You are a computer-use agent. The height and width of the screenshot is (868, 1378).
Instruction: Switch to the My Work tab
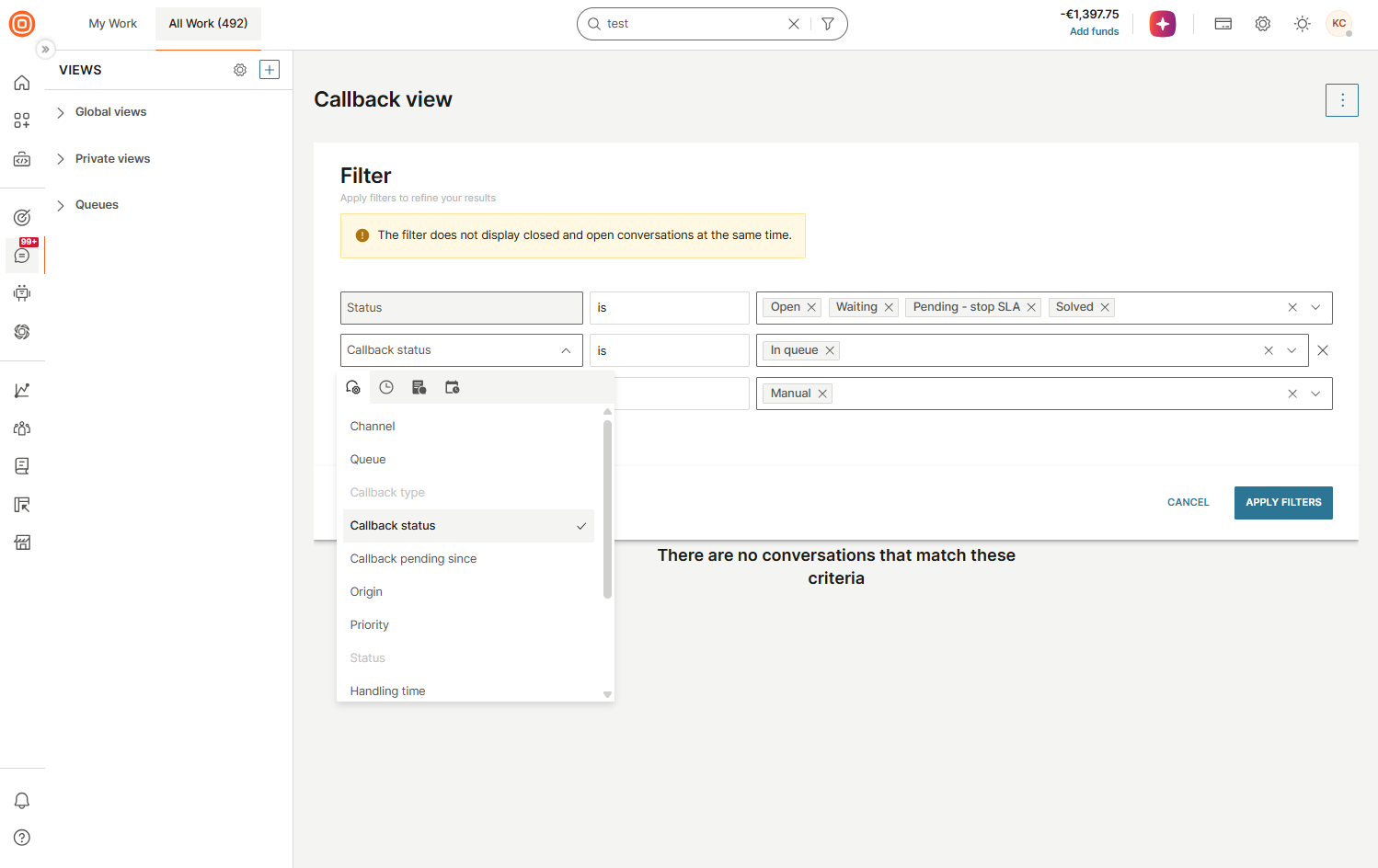point(112,24)
